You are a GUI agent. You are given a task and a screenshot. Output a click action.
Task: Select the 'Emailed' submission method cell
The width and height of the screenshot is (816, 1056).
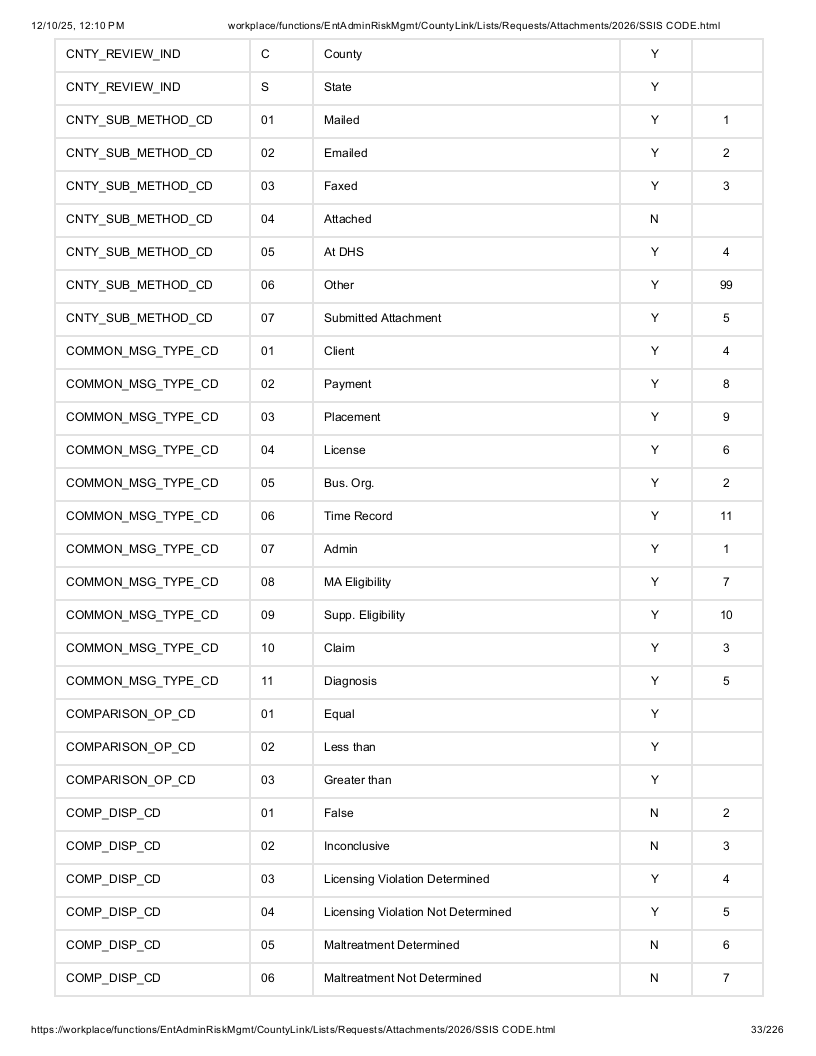tap(466, 153)
